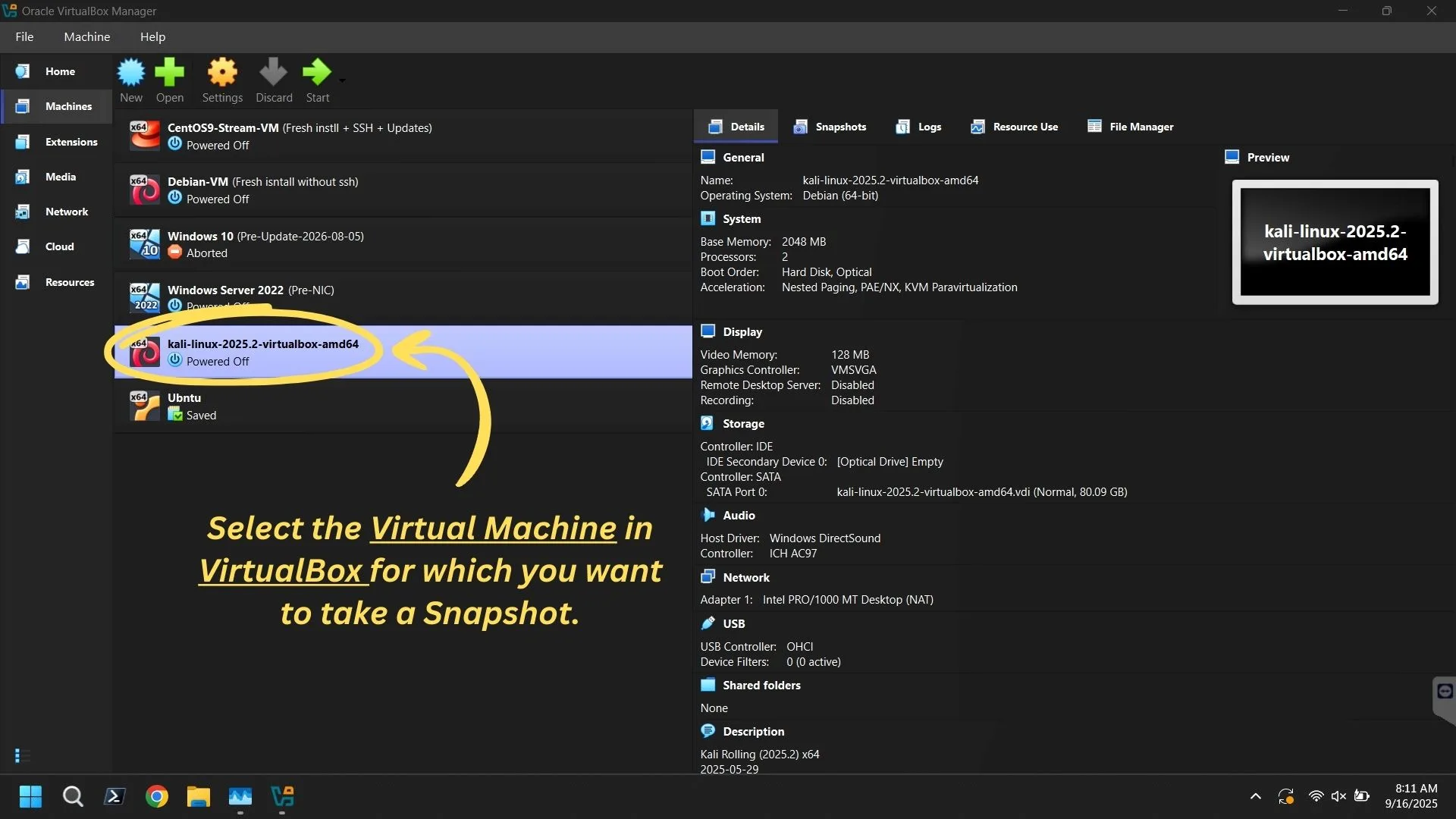Unmute system volume in the tray
This screenshot has width=1456, height=819.
(1338, 796)
